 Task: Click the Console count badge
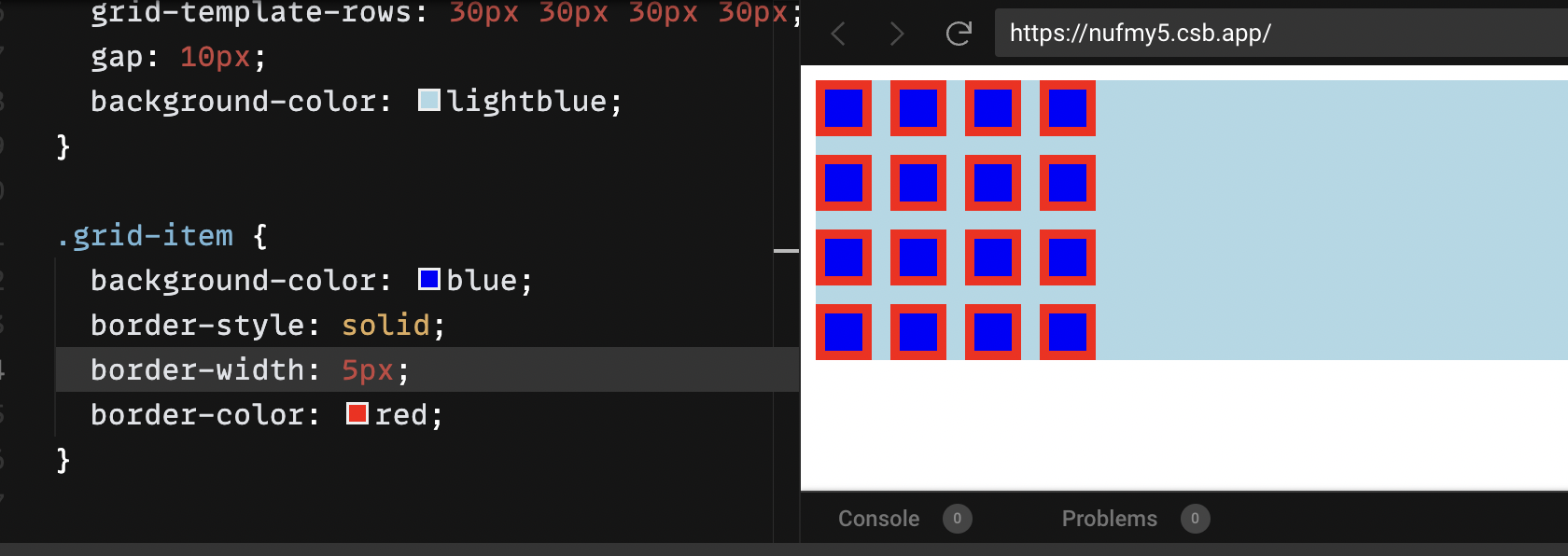pos(957,519)
